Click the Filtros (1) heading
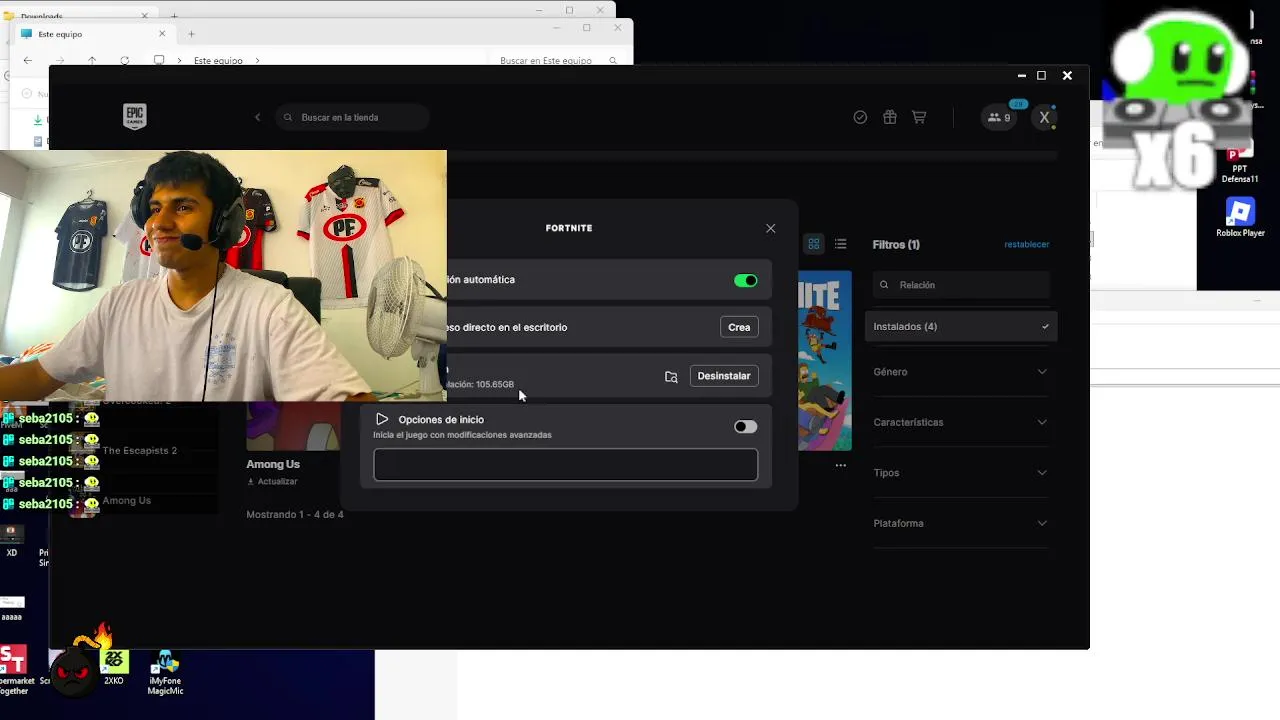The image size is (1280, 720). tap(896, 245)
